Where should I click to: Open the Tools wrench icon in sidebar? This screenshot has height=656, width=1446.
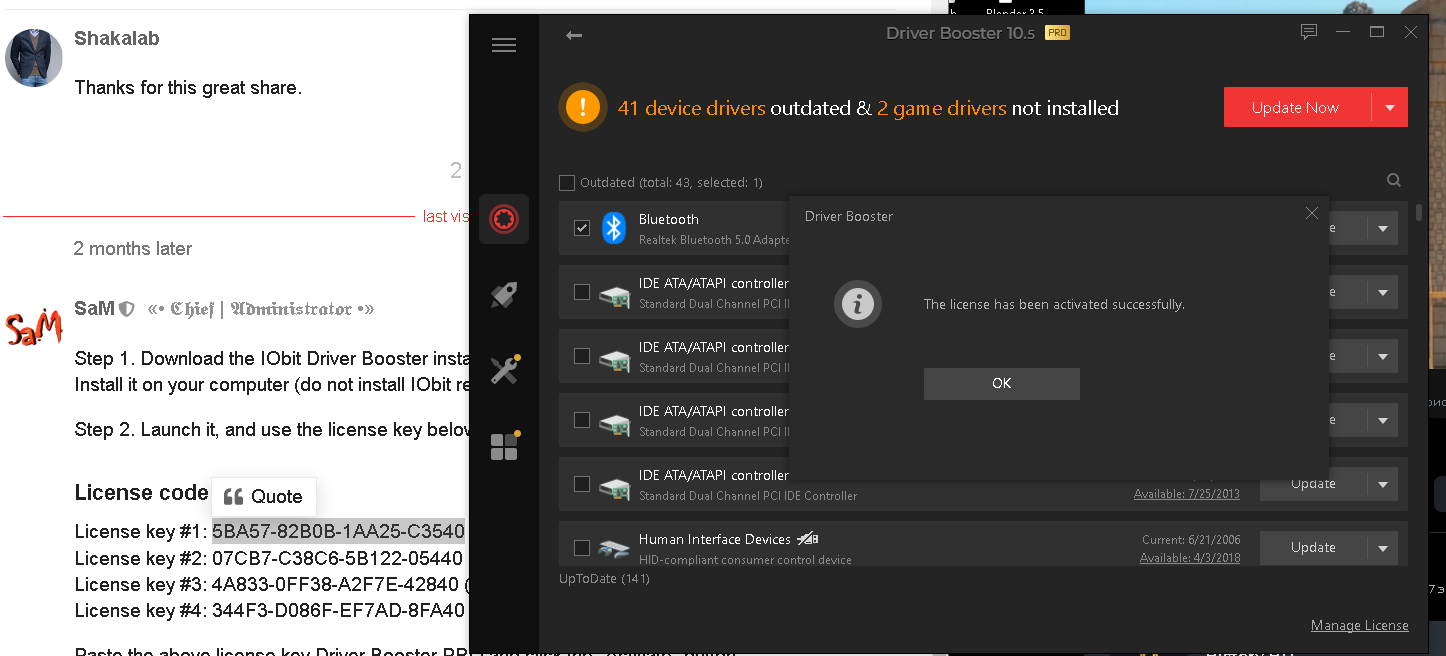504,371
